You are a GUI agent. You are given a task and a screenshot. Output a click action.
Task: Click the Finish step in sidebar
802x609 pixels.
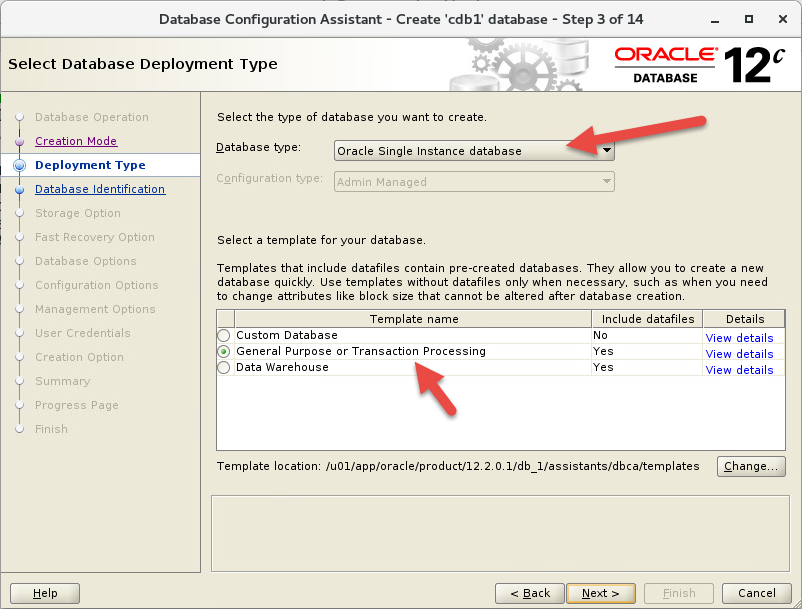pos(51,430)
